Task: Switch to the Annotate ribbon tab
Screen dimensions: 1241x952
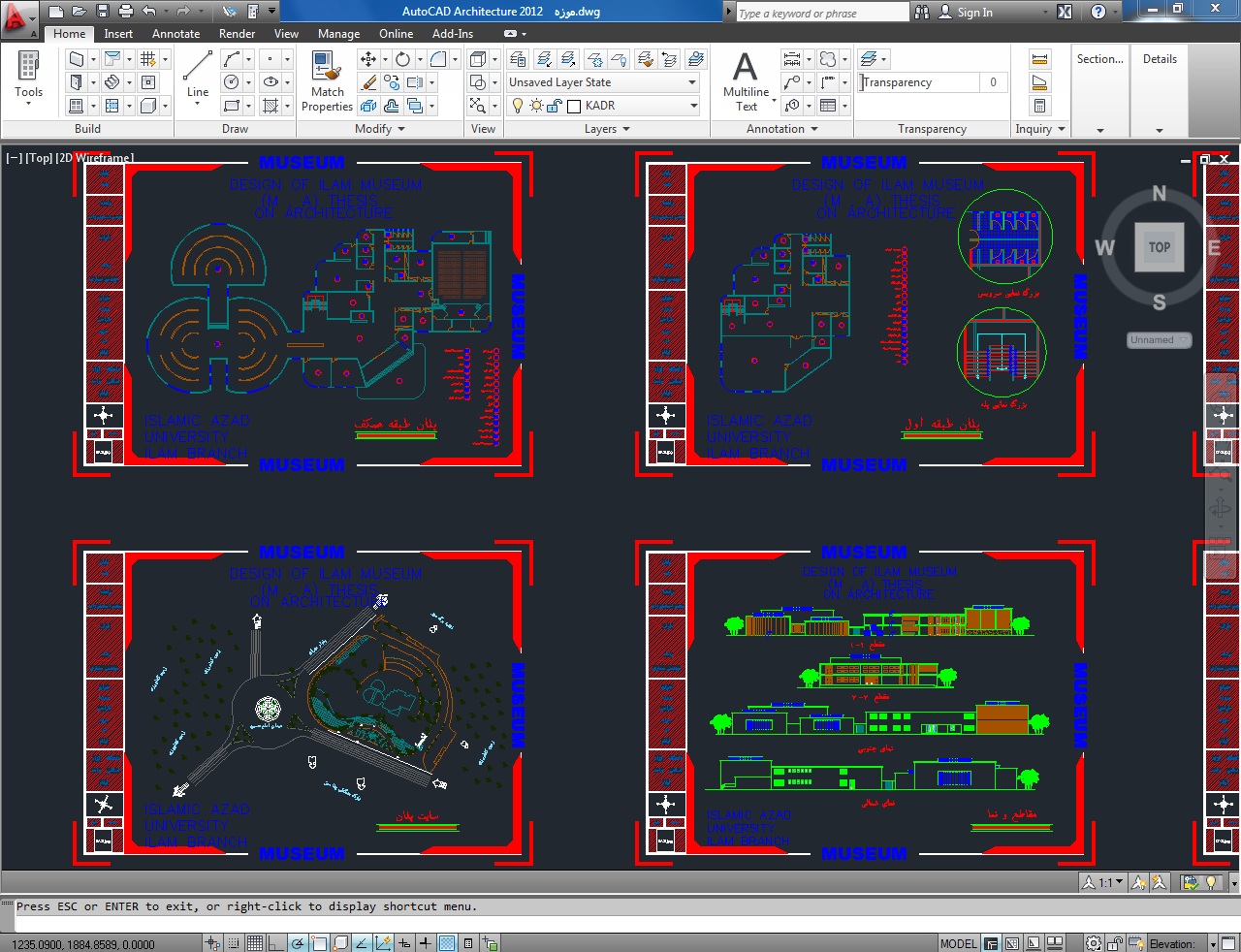Action: coord(175,33)
